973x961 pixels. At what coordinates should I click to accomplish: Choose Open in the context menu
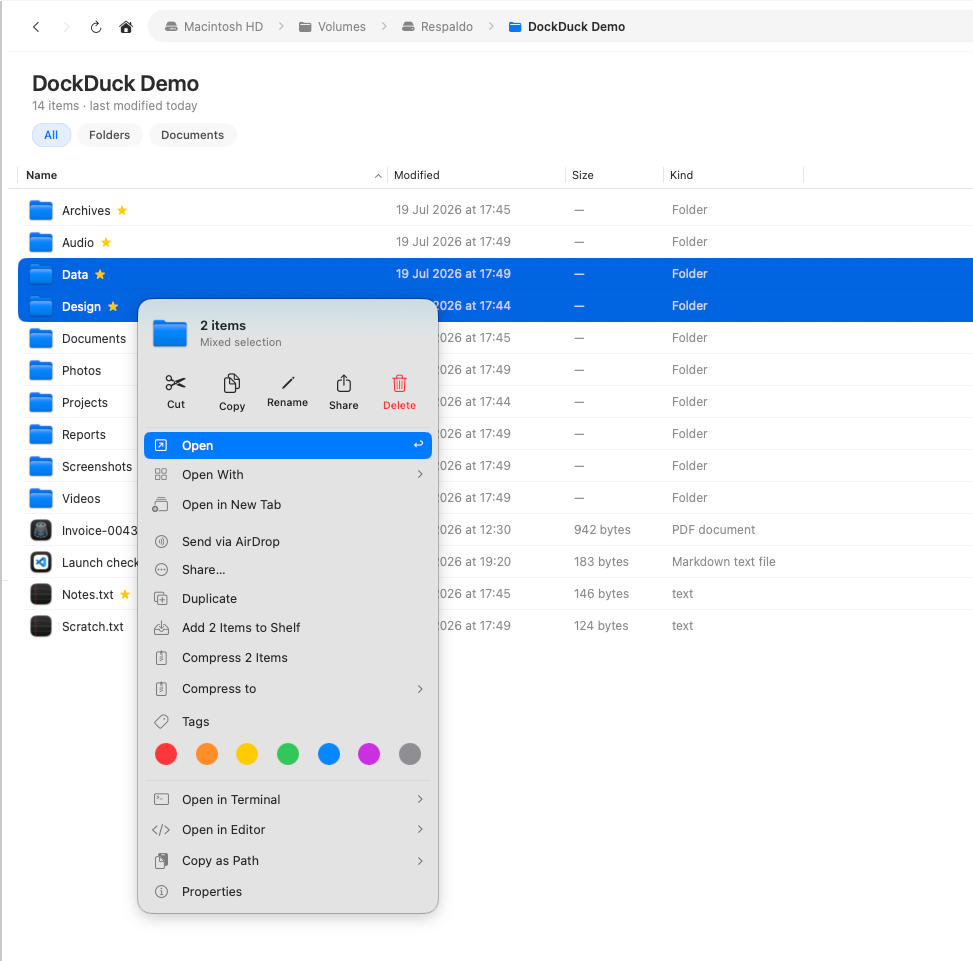coord(288,445)
